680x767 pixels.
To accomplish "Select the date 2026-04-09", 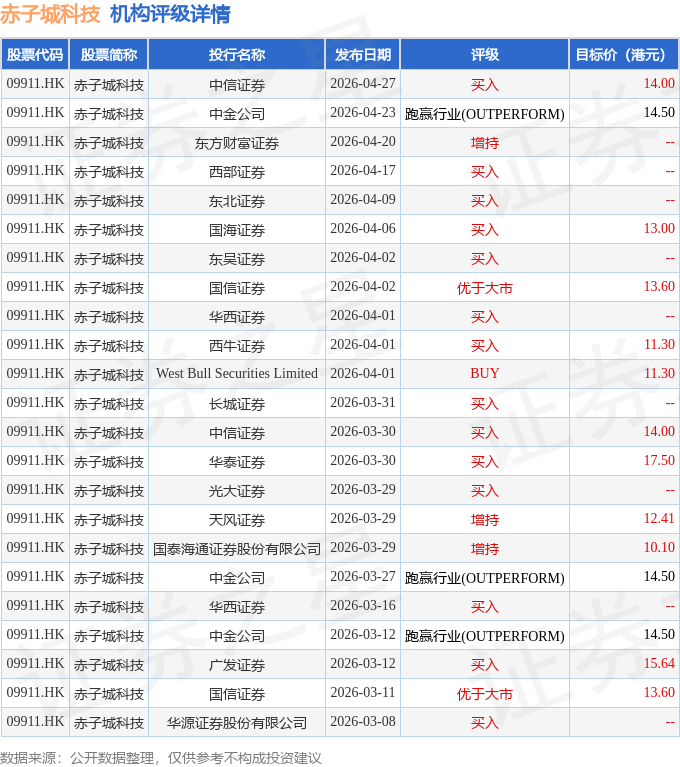I will coord(363,200).
